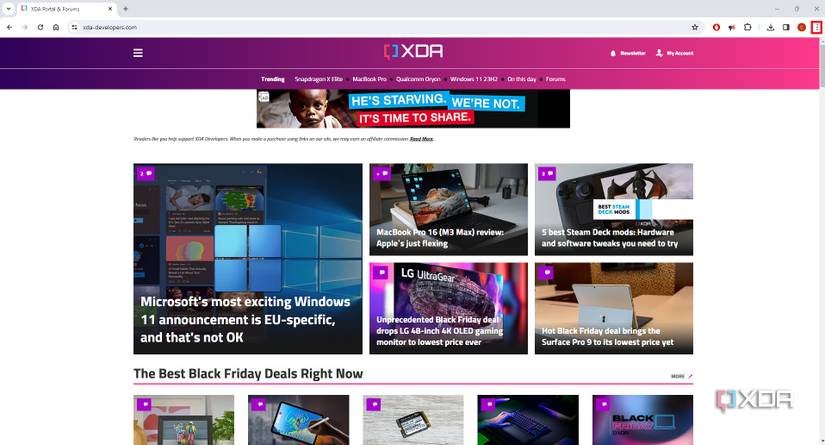
Task: Toggle the browser side panel icon
Action: click(x=786, y=27)
